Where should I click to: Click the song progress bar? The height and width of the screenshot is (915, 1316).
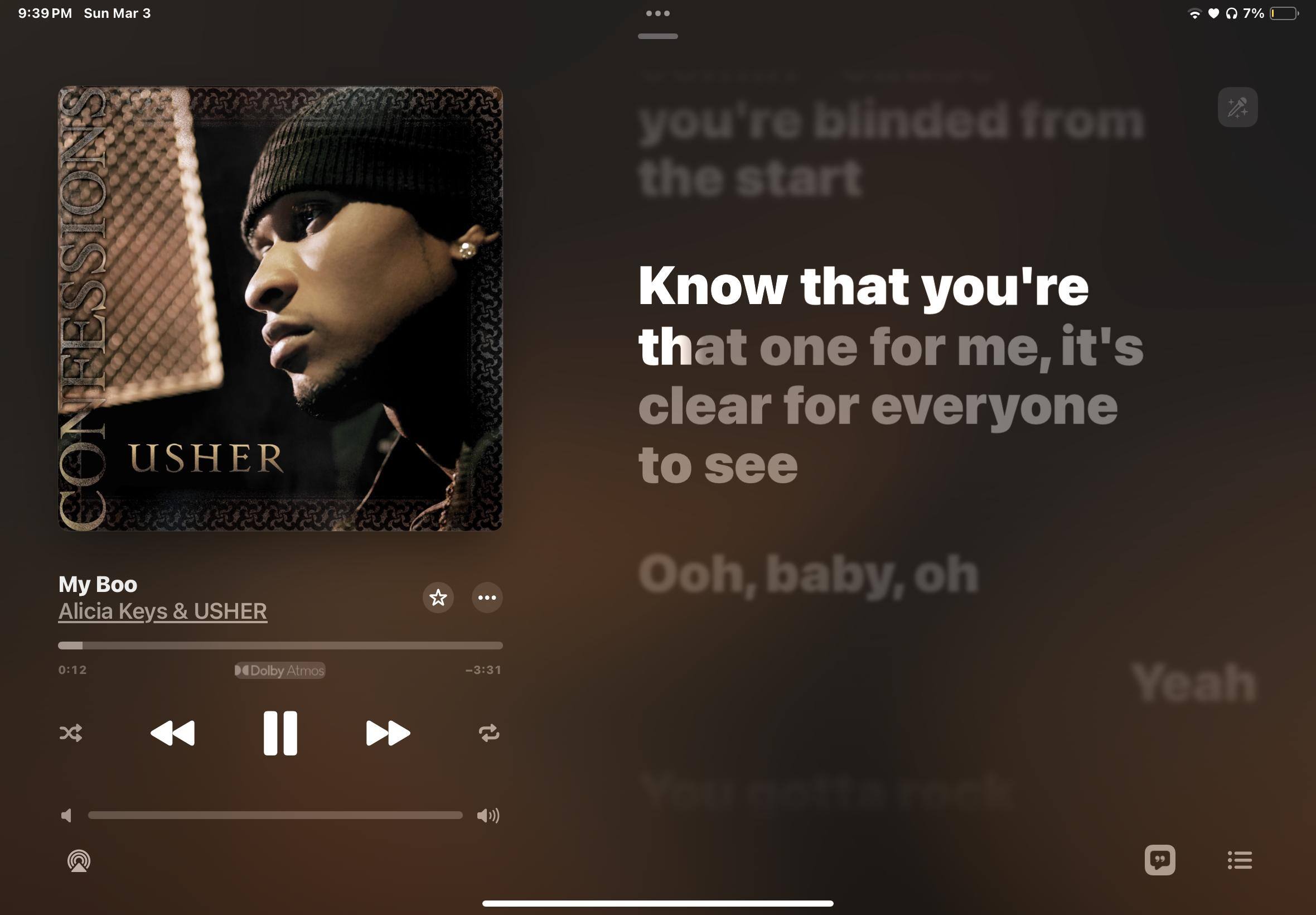(x=280, y=646)
